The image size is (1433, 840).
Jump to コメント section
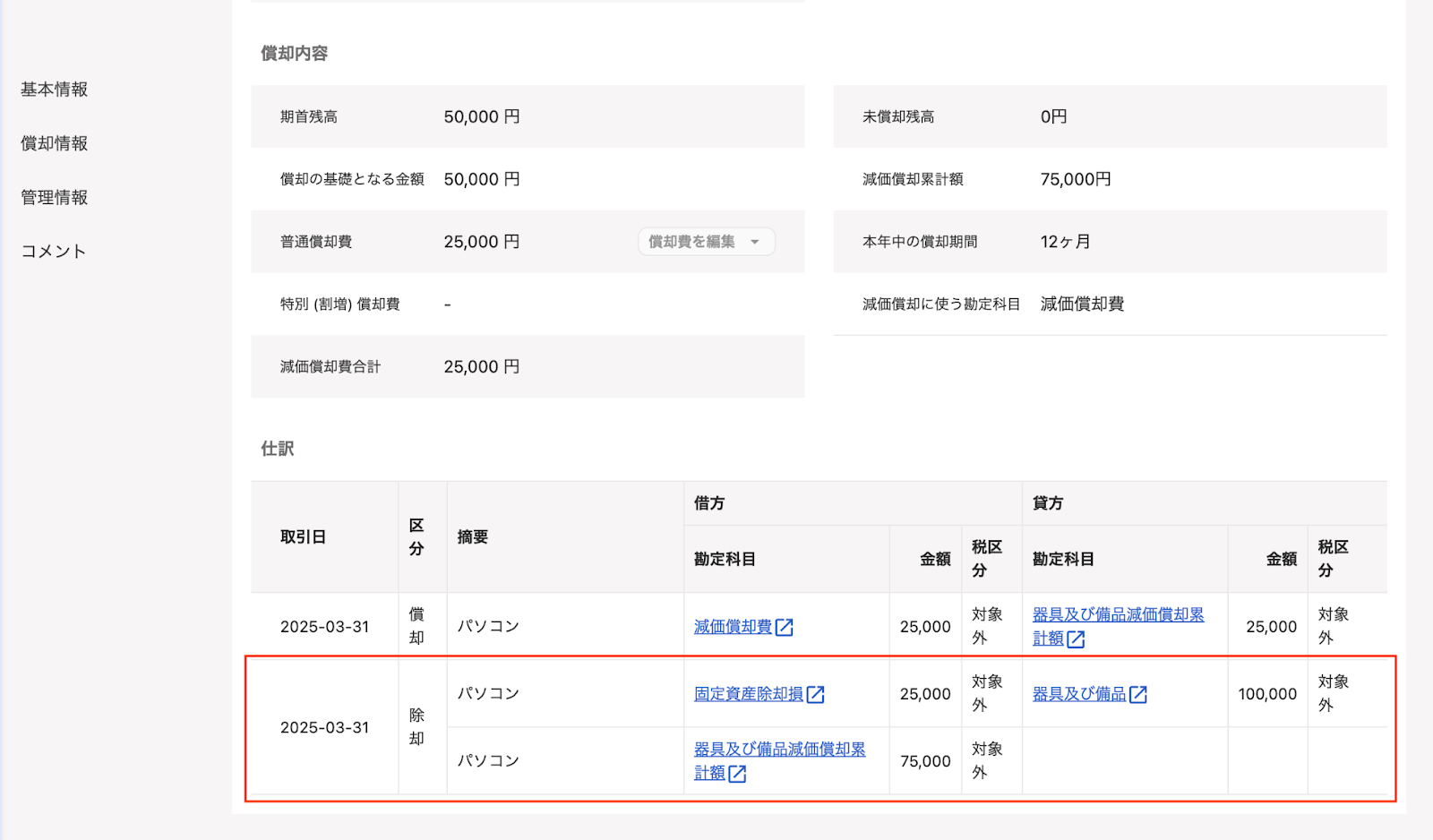(x=54, y=251)
